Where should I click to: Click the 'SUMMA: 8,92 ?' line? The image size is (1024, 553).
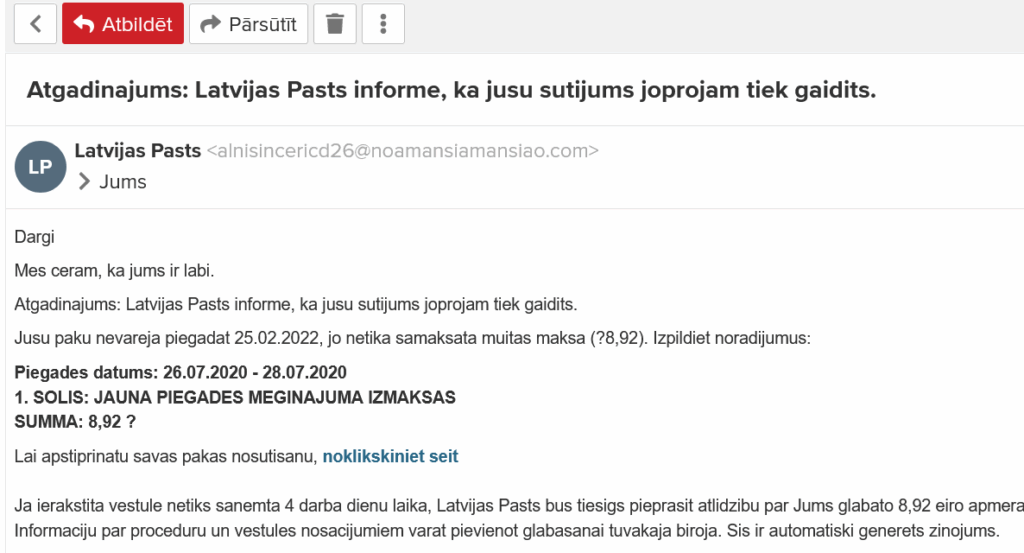[75, 422]
